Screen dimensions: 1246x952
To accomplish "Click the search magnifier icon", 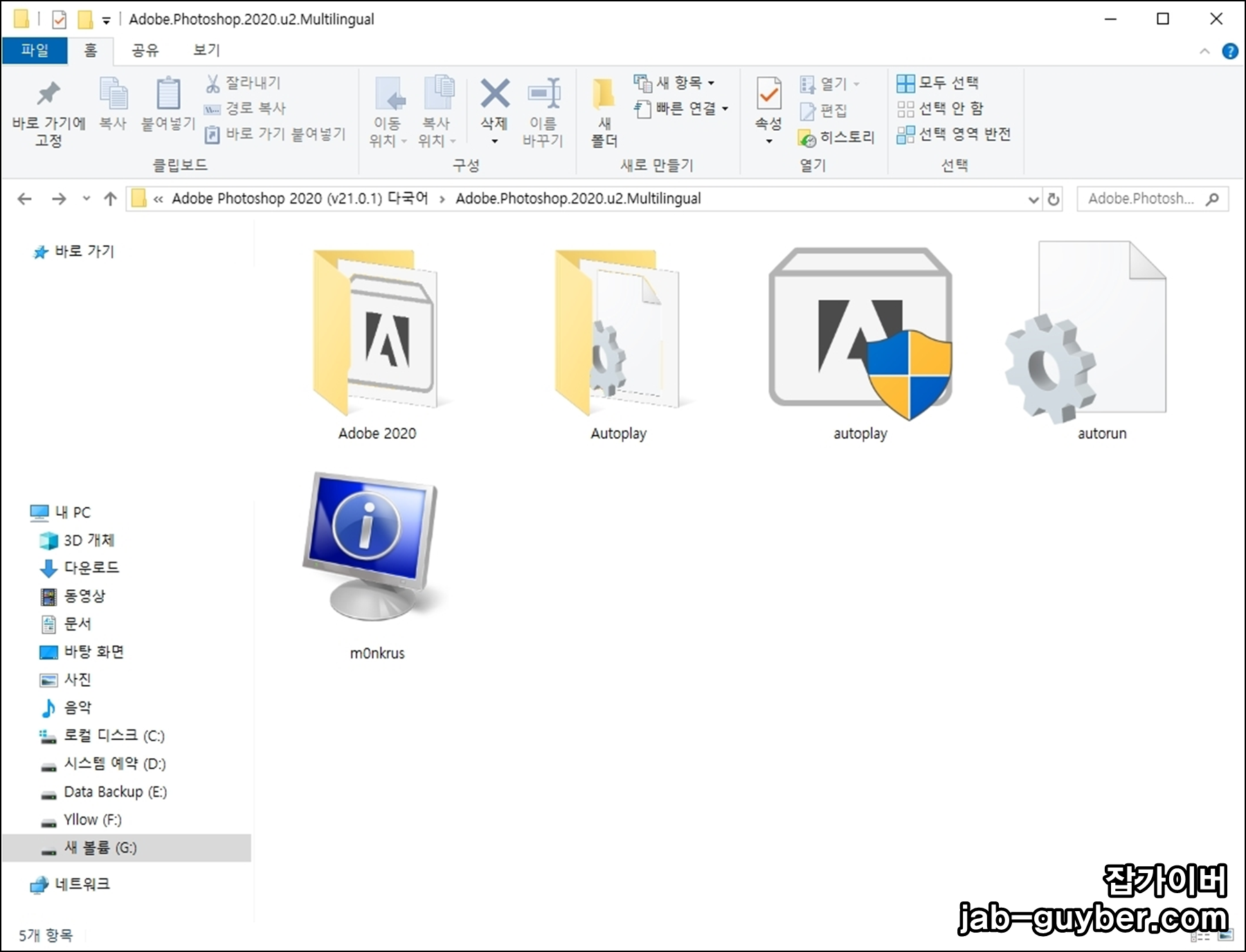I will (1212, 199).
